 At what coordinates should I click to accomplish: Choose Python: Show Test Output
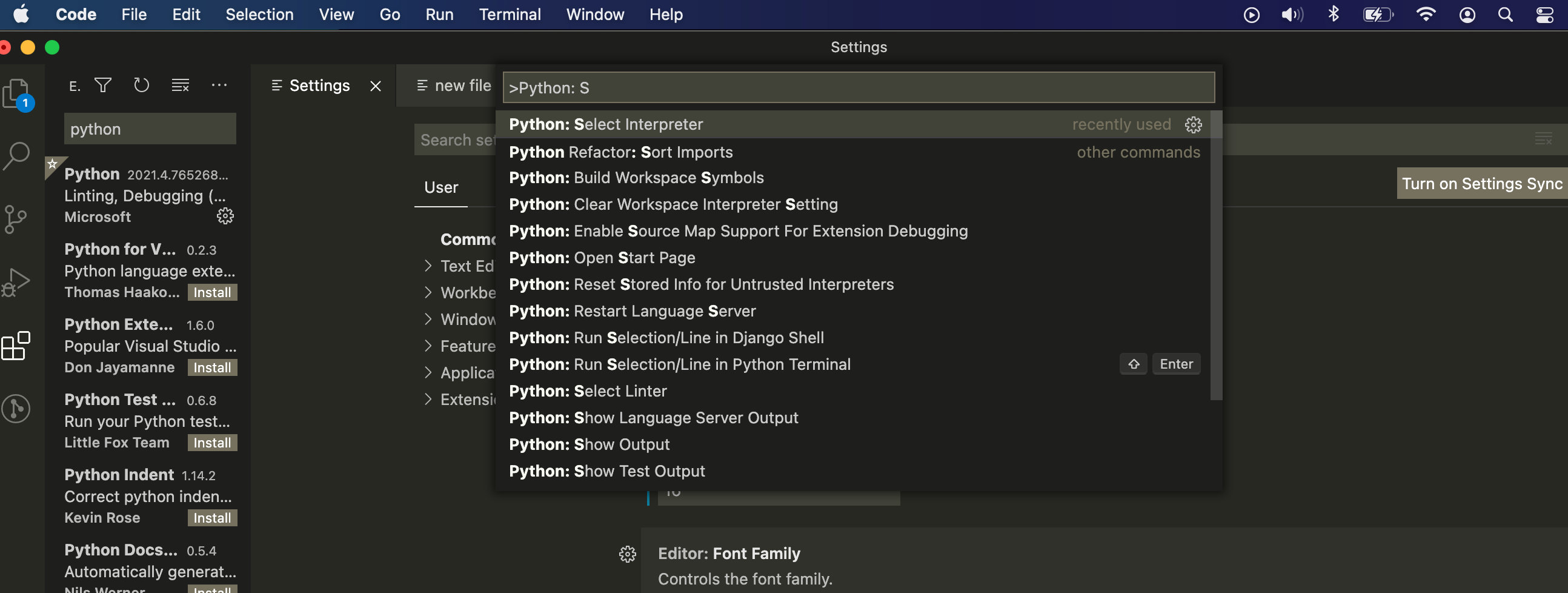[854, 471]
